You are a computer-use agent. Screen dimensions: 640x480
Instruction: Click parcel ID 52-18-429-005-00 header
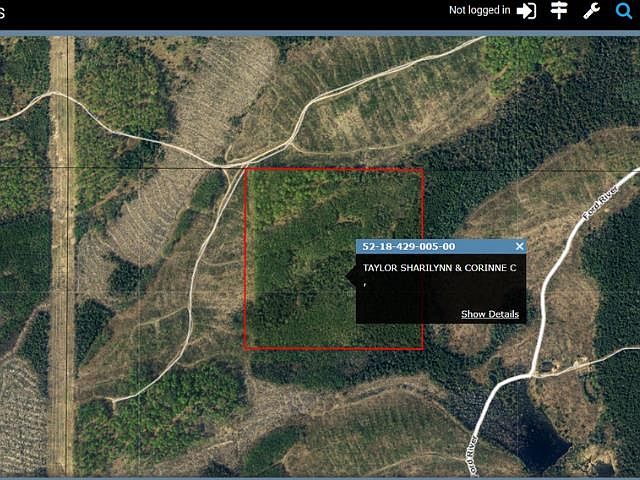[x=409, y=246]
